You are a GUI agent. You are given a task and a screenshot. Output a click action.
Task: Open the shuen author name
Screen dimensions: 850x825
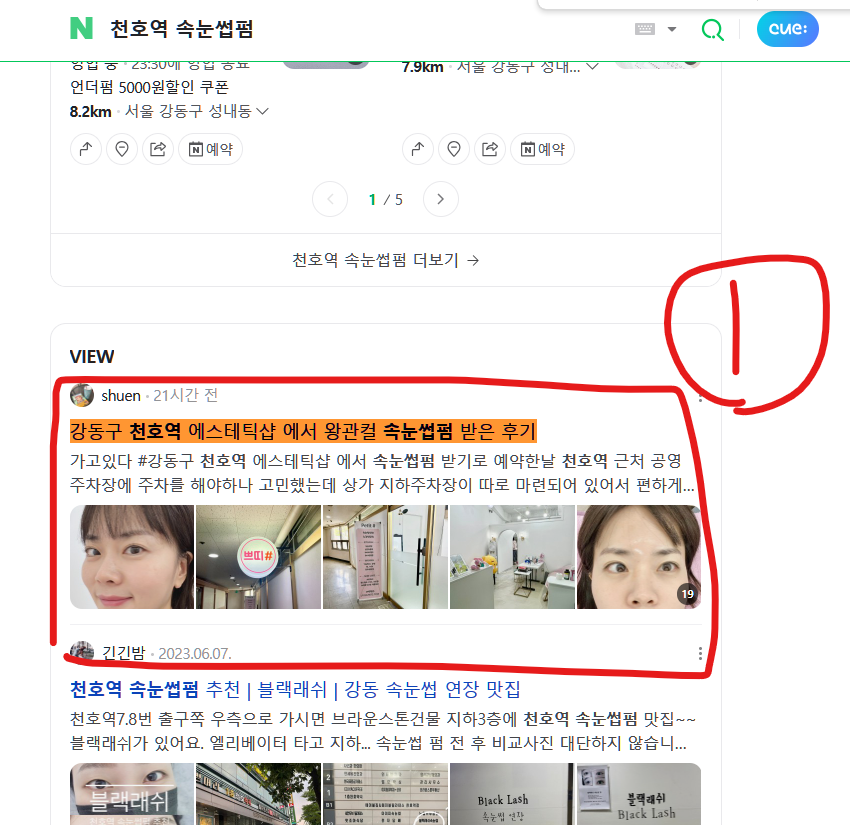[x=121, y=396]
